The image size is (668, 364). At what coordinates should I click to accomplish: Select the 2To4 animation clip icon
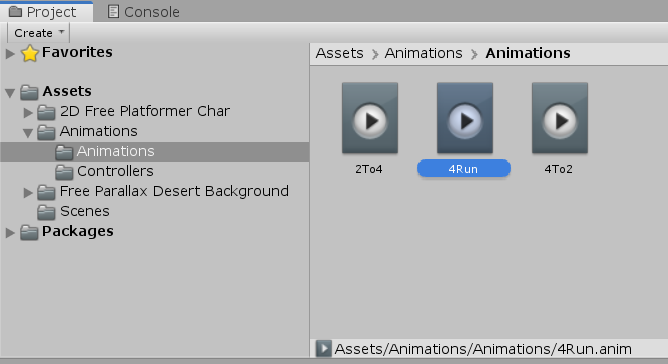pyautogui.click(x=370, y=118)
